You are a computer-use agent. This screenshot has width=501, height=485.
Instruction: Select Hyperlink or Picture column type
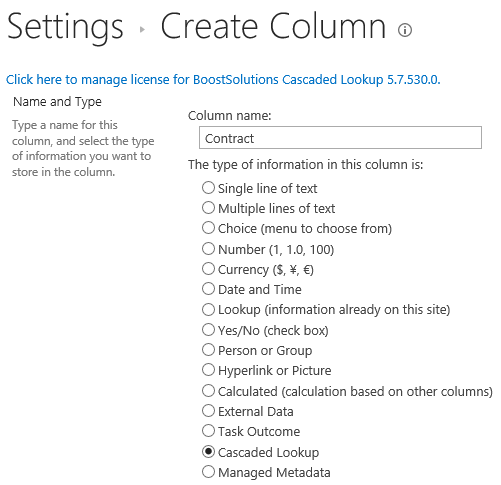[x=208, y=370]
